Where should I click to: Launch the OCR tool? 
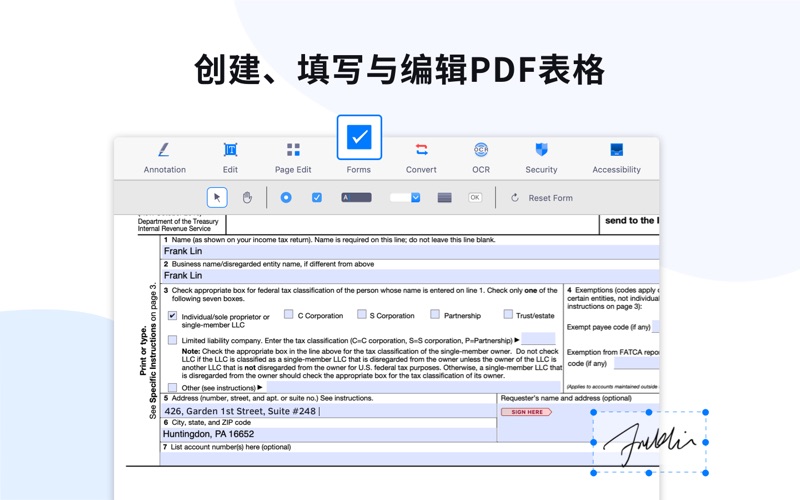(481, 149)
